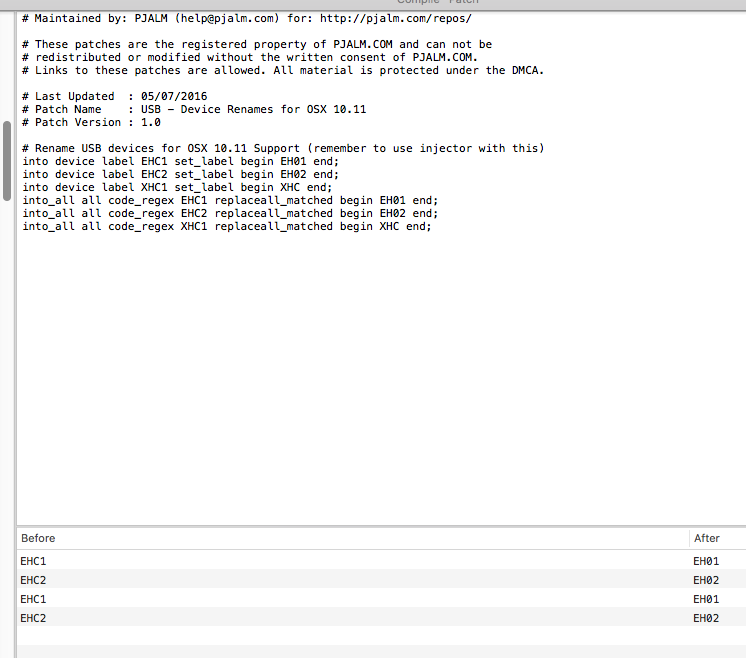Click the 'into_all all code_regex XHC1' line
746x658 pixels.
point(226,226)
